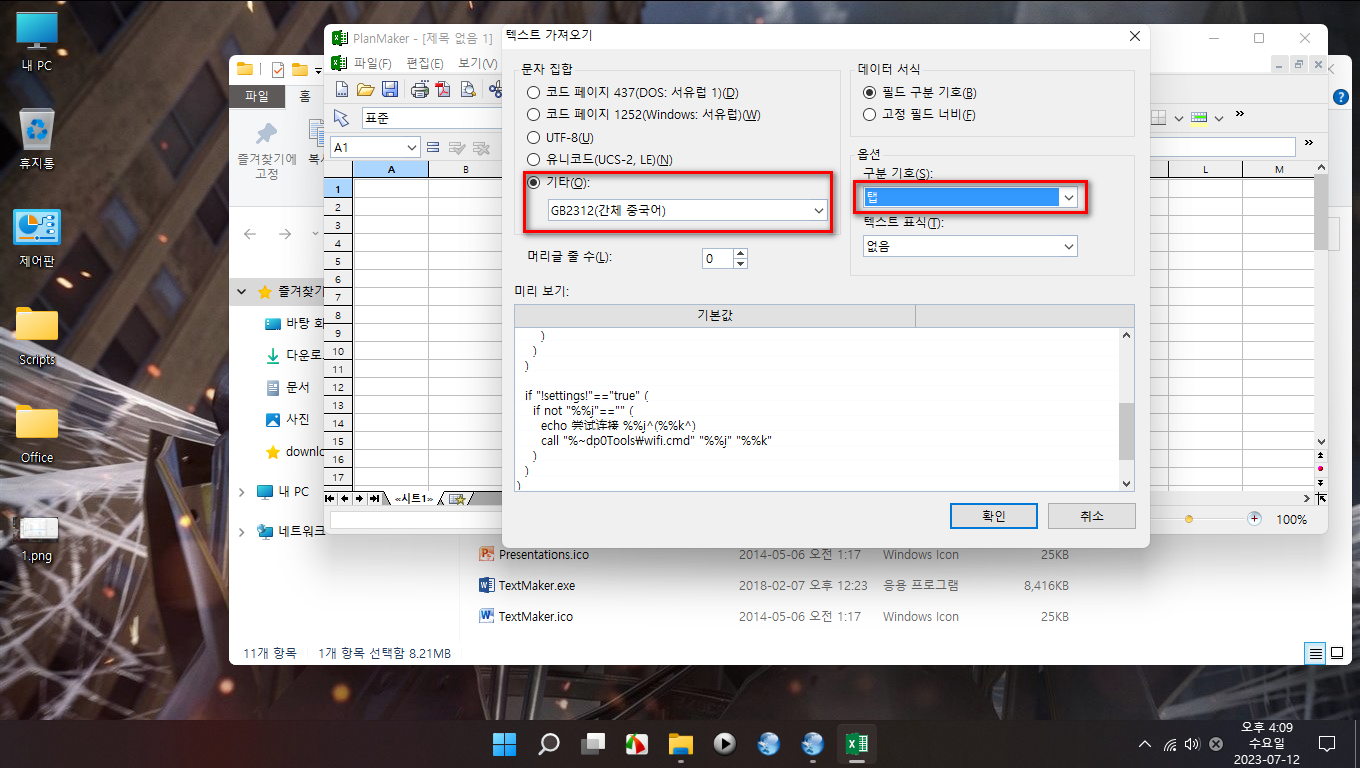Screen dimensions: 1360x768
Task: Click the New document icon in PlanMaker toolbar
Action: click(342, 89)
